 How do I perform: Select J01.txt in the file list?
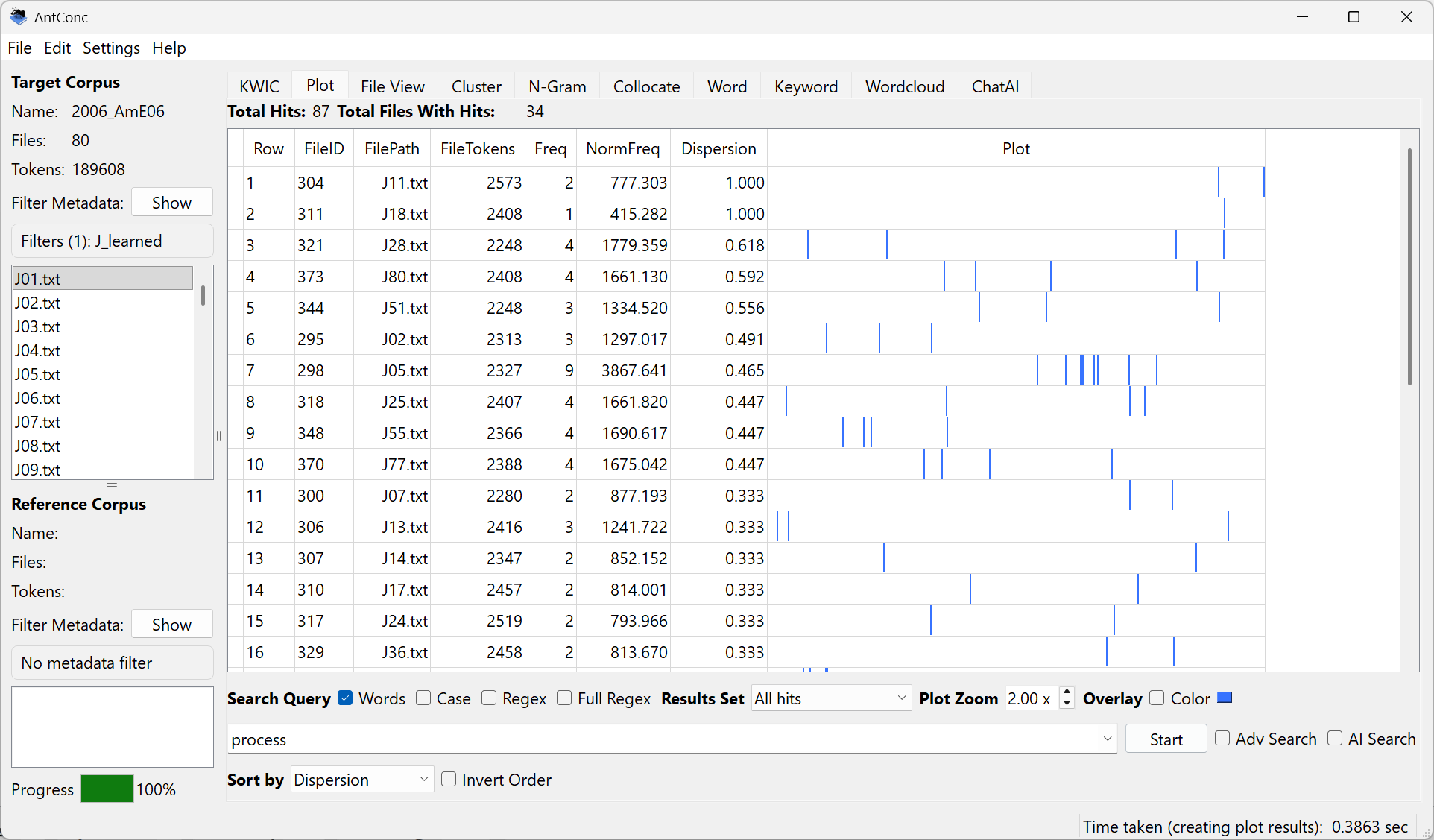[103, 279]
